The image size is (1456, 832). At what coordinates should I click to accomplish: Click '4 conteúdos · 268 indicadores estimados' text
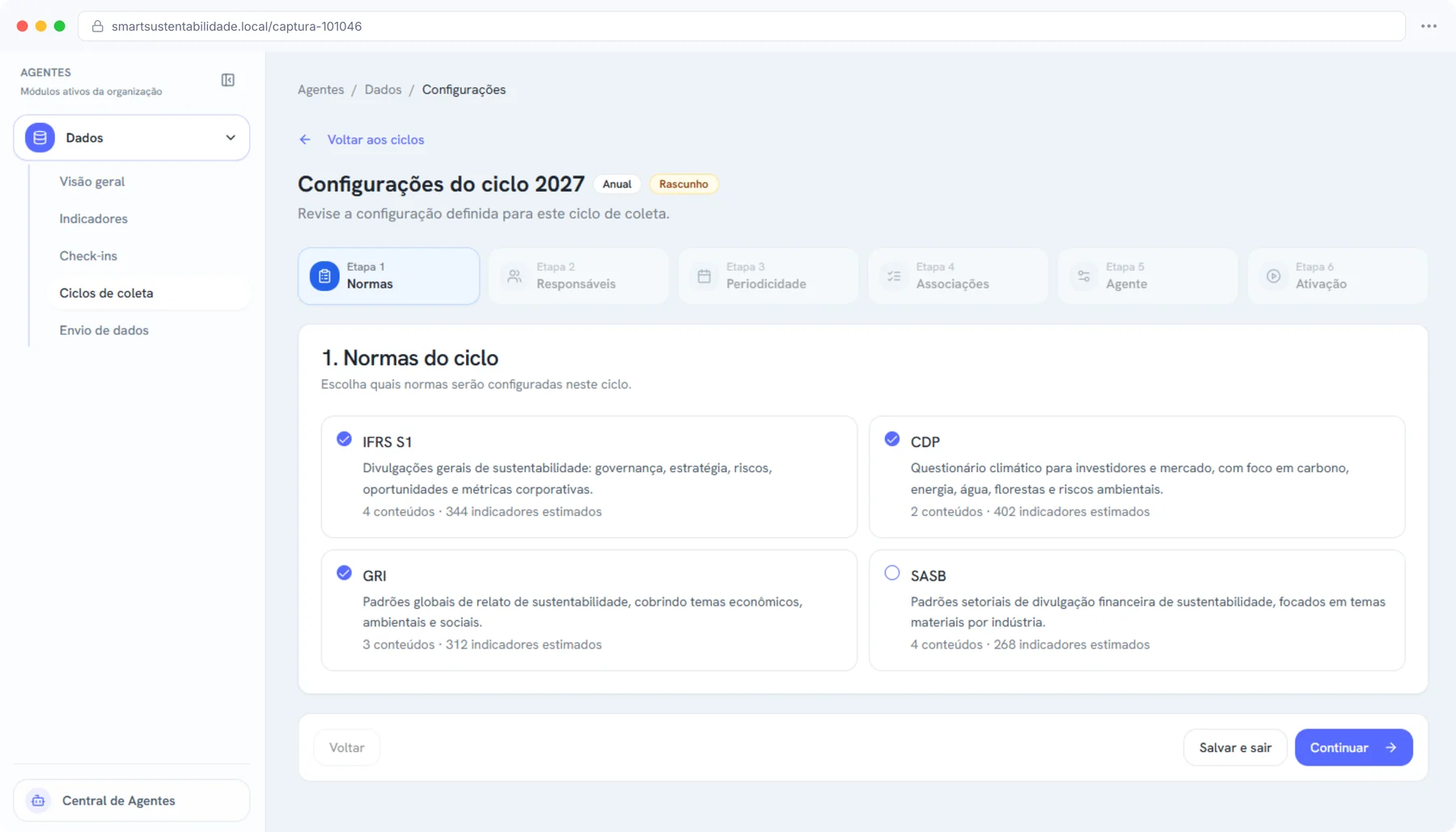1030,644
